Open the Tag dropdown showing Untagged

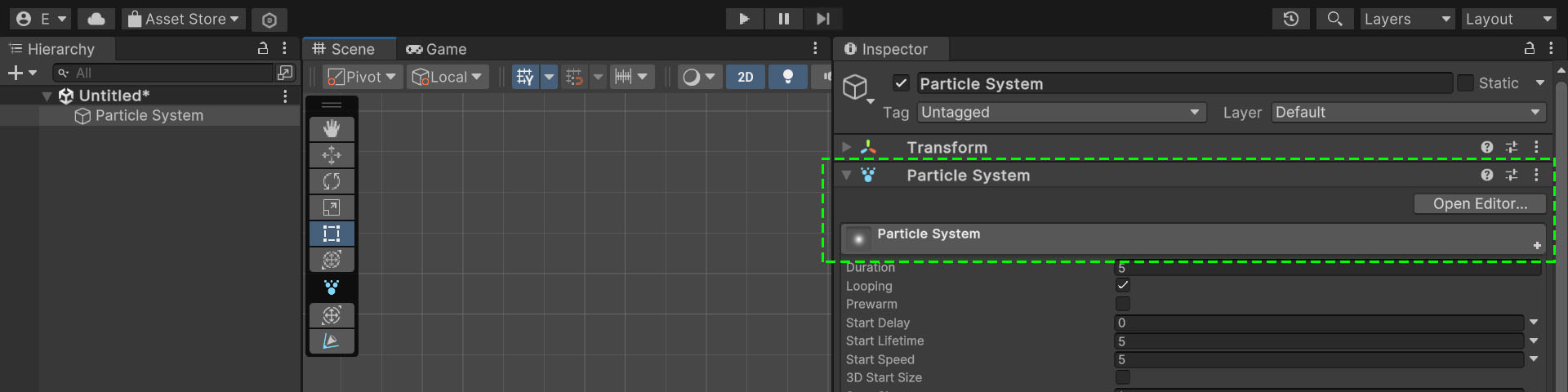[1062, 113]
